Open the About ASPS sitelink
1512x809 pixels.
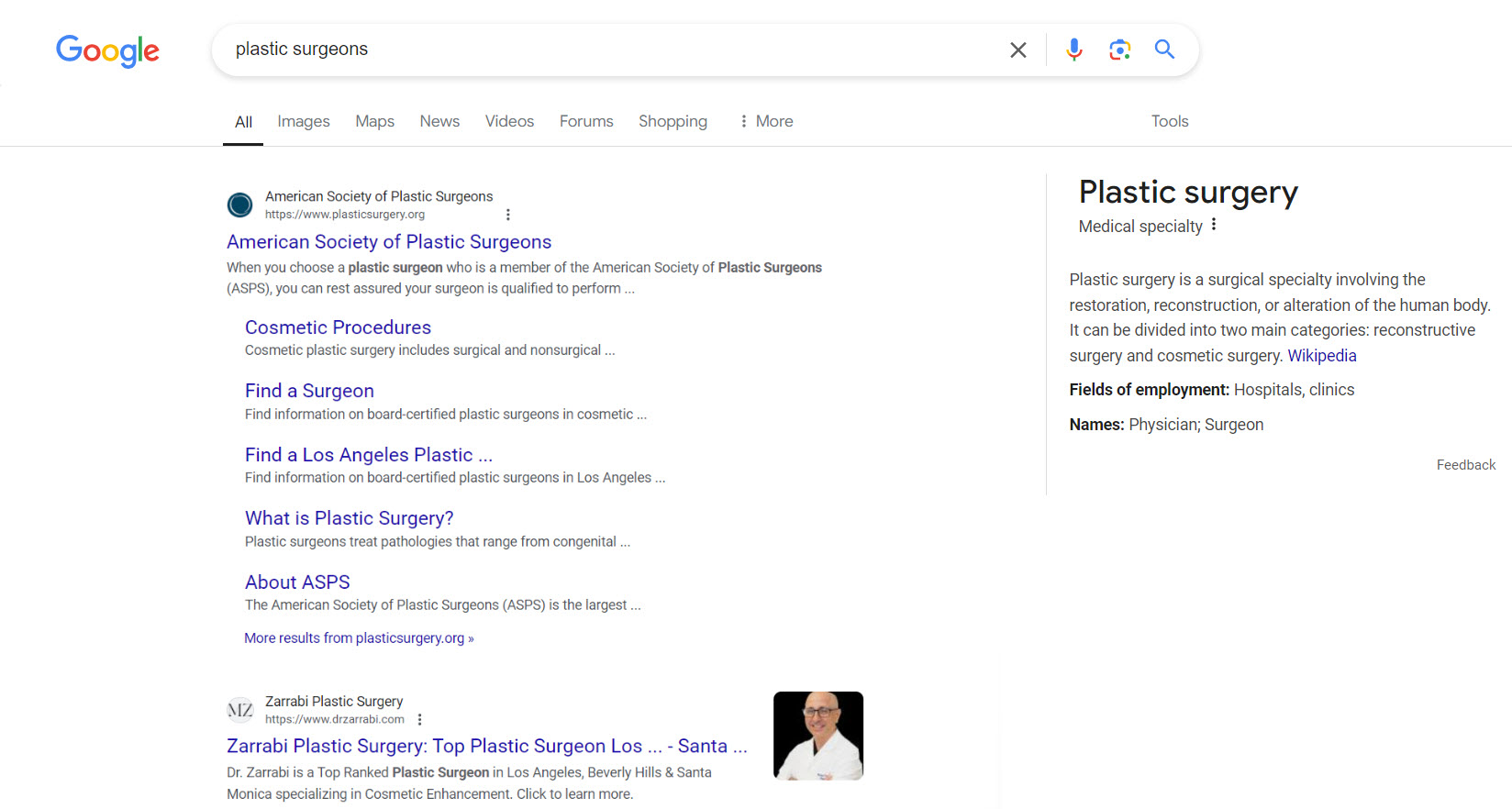[297, 582]
